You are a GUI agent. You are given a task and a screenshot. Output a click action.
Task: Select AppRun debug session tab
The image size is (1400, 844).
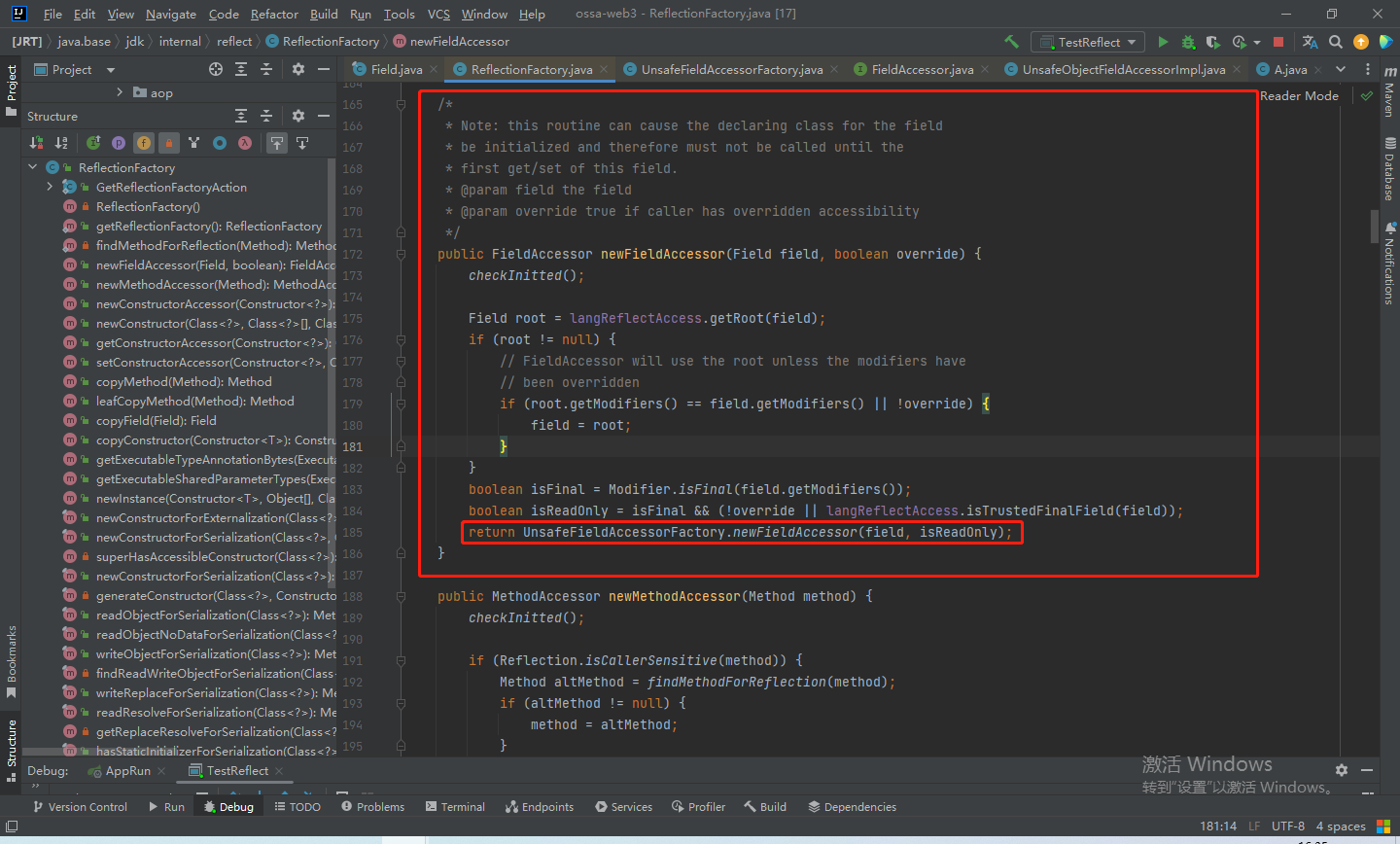tap(127, 770)
